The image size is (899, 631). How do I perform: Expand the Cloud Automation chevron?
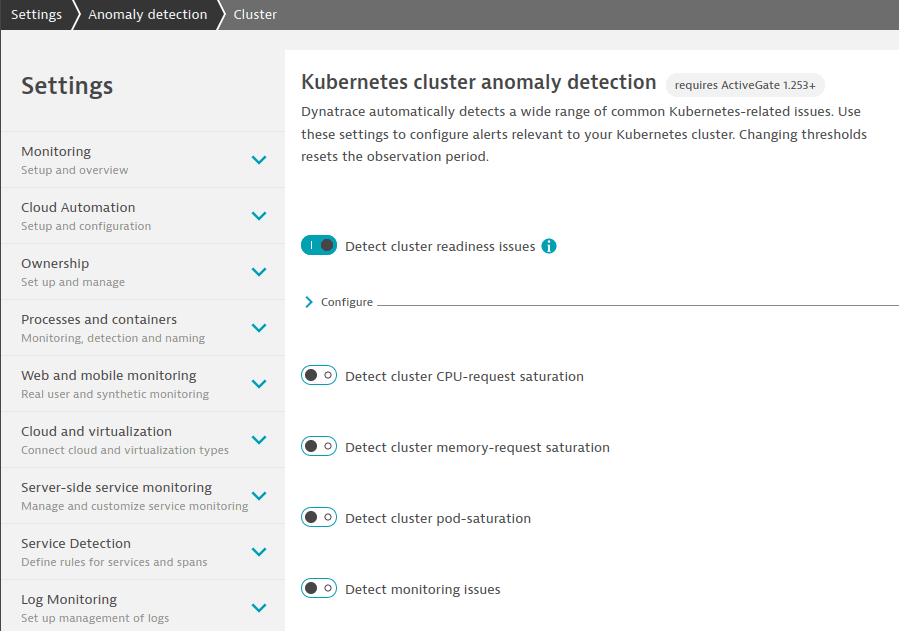[259, 216]
